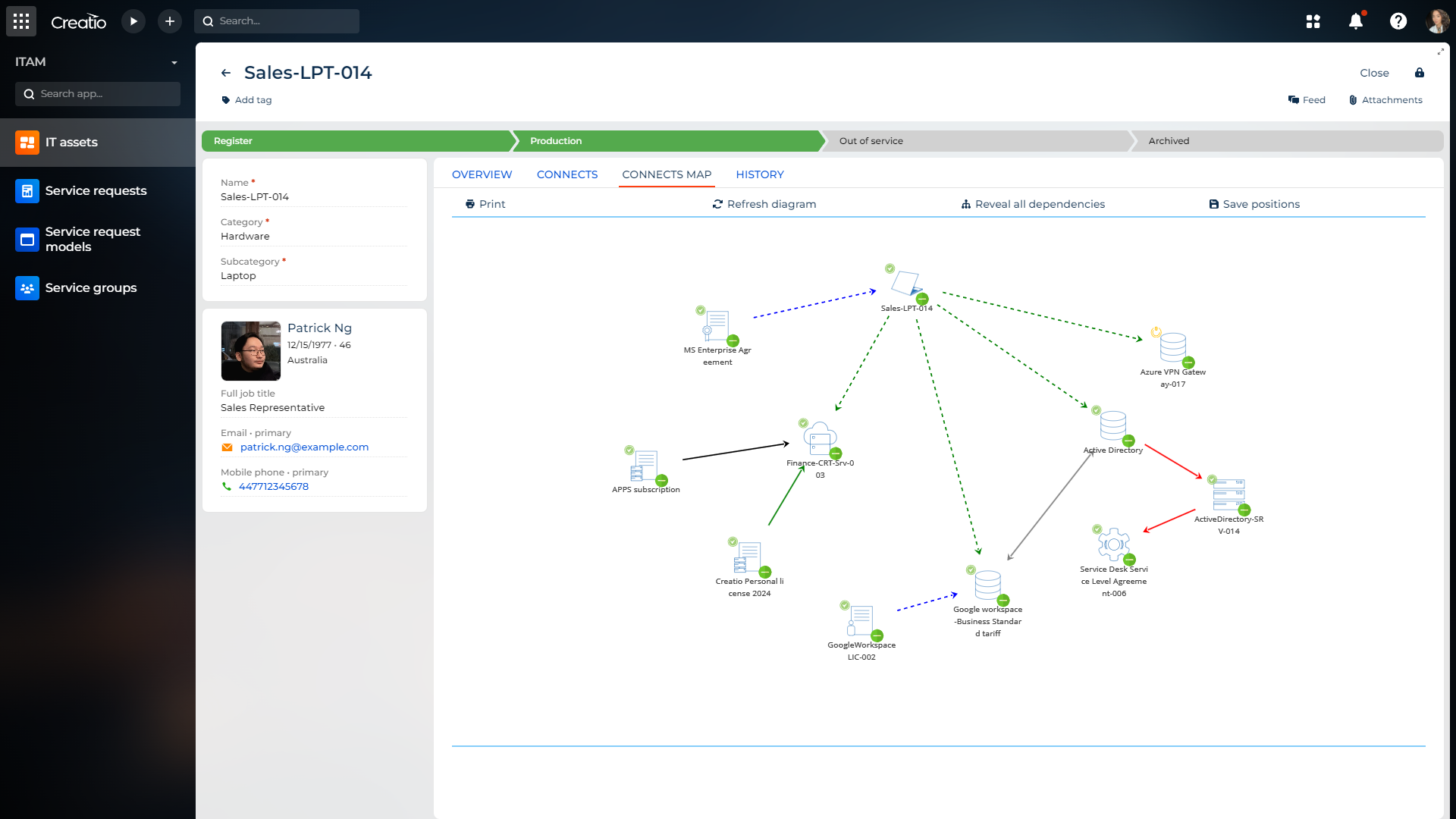Viewport: 1456px width, 819px height.
Task: Select the Archived stage
Action: [1288, 141]
